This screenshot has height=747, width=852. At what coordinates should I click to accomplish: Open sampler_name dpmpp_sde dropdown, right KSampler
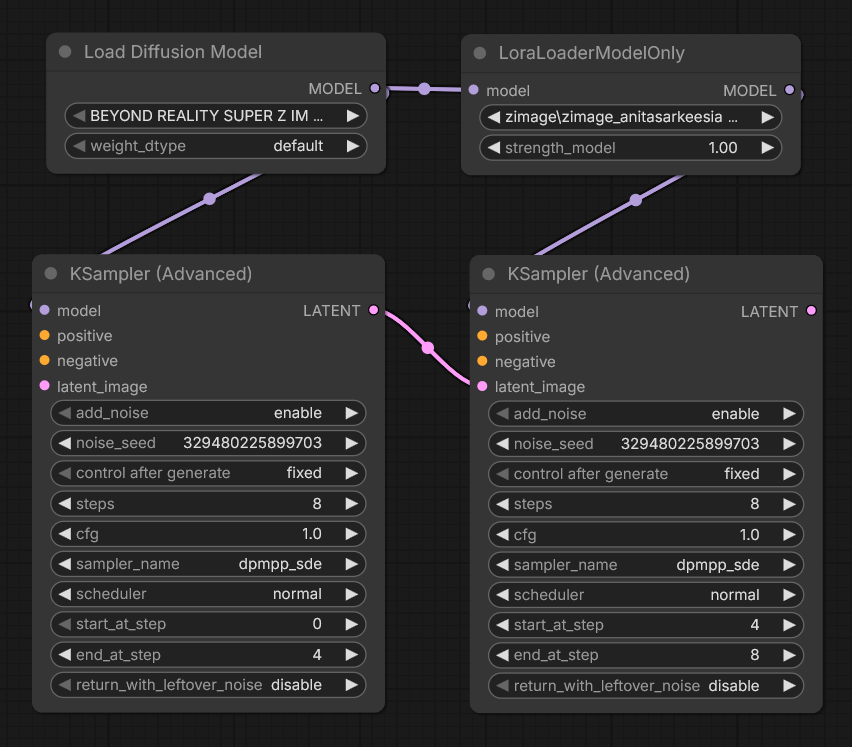(x=646, y=565)
